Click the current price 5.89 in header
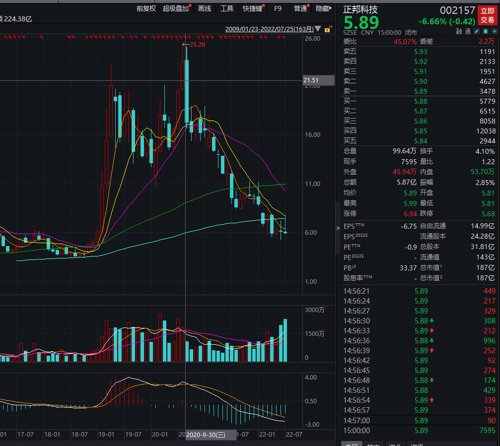Image resolution: width=500 pixels, height=446 pixels. pos(361,23)
